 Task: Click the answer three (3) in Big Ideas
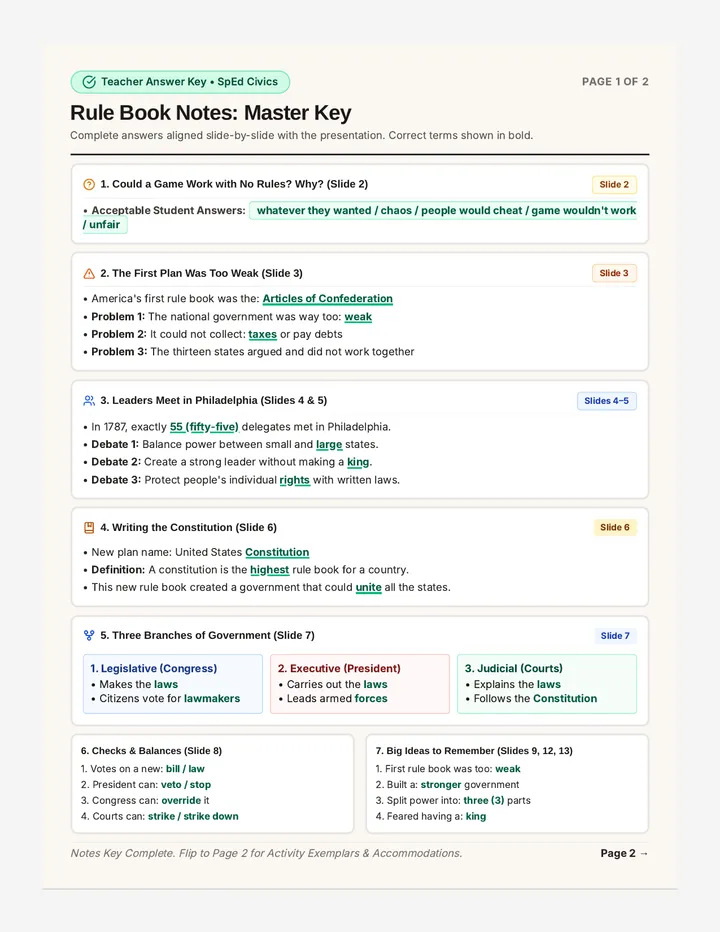click(484, 801)
